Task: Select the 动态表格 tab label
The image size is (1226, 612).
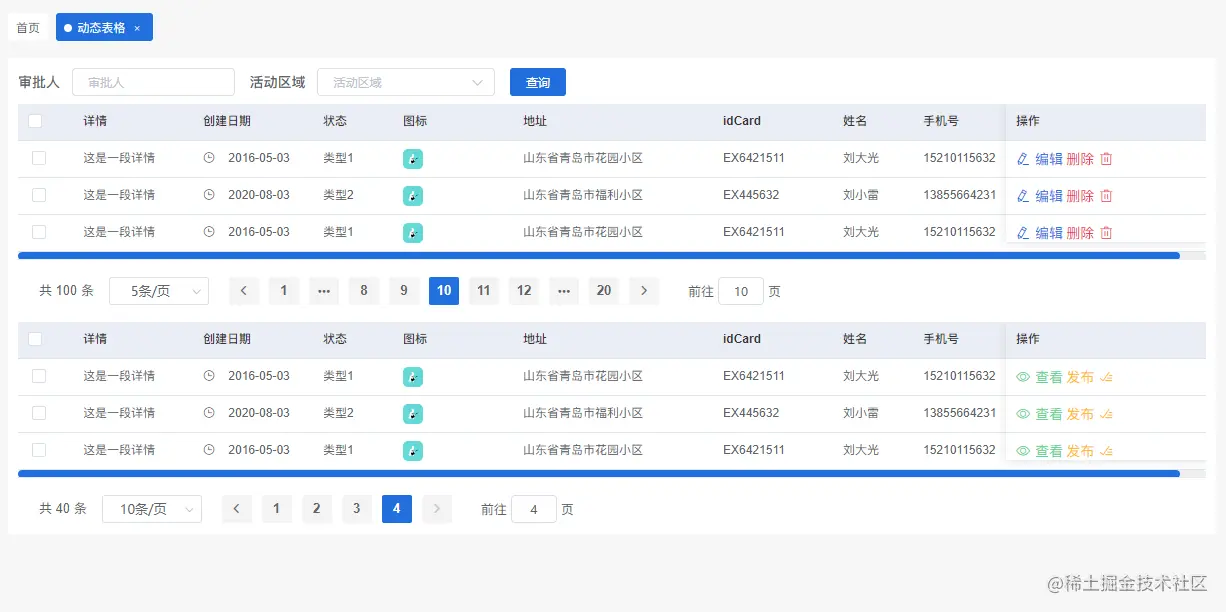Action: (x=101, y=28)
